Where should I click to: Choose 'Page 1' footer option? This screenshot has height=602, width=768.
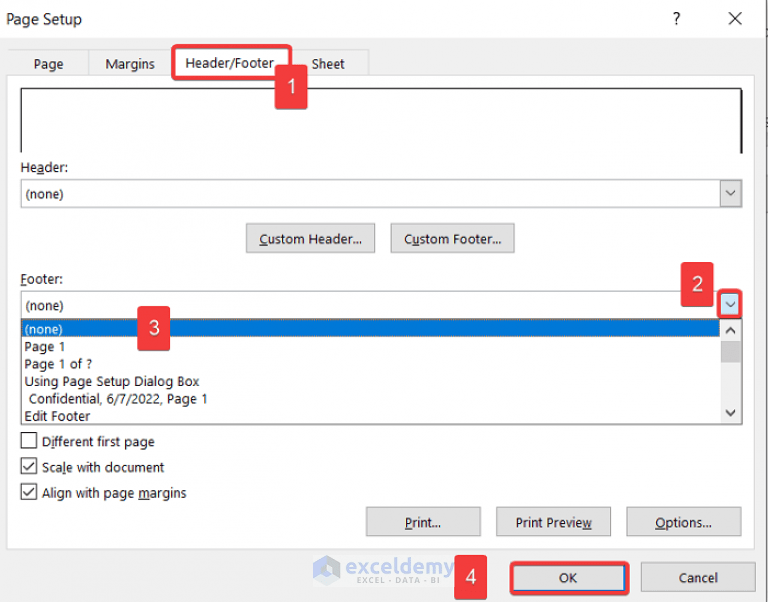click(370, 346)
